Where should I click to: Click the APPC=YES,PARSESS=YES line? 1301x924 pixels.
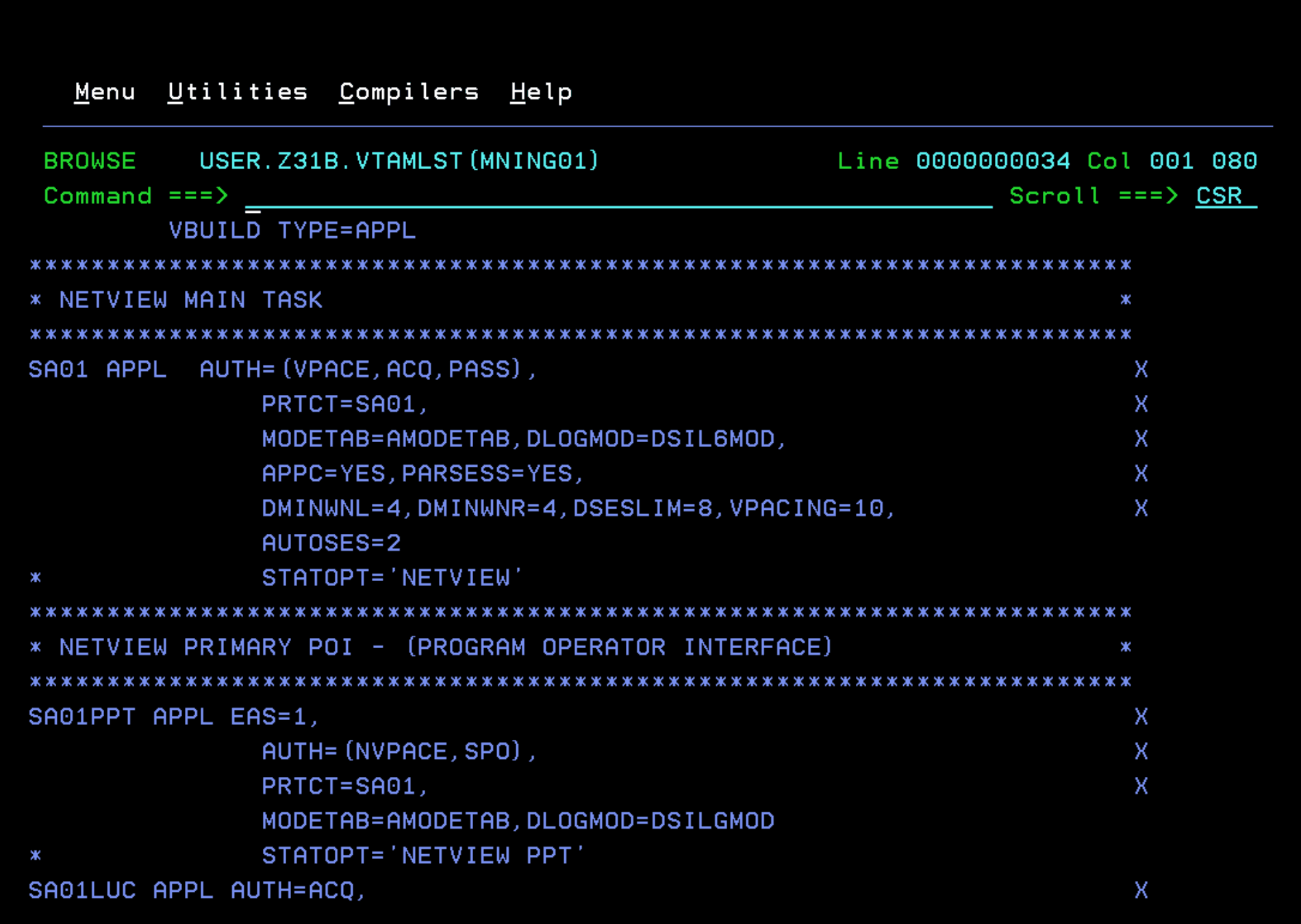[x=422, y=474]
